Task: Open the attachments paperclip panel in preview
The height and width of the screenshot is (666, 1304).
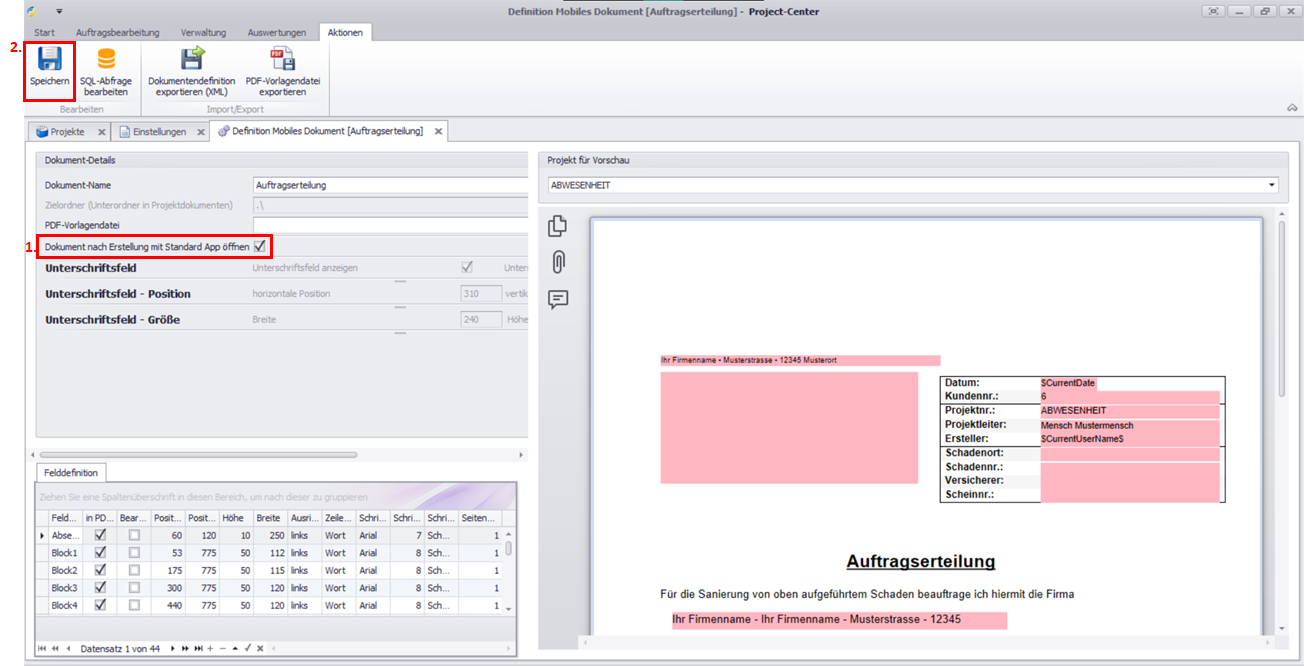Action: coord(558,262)
